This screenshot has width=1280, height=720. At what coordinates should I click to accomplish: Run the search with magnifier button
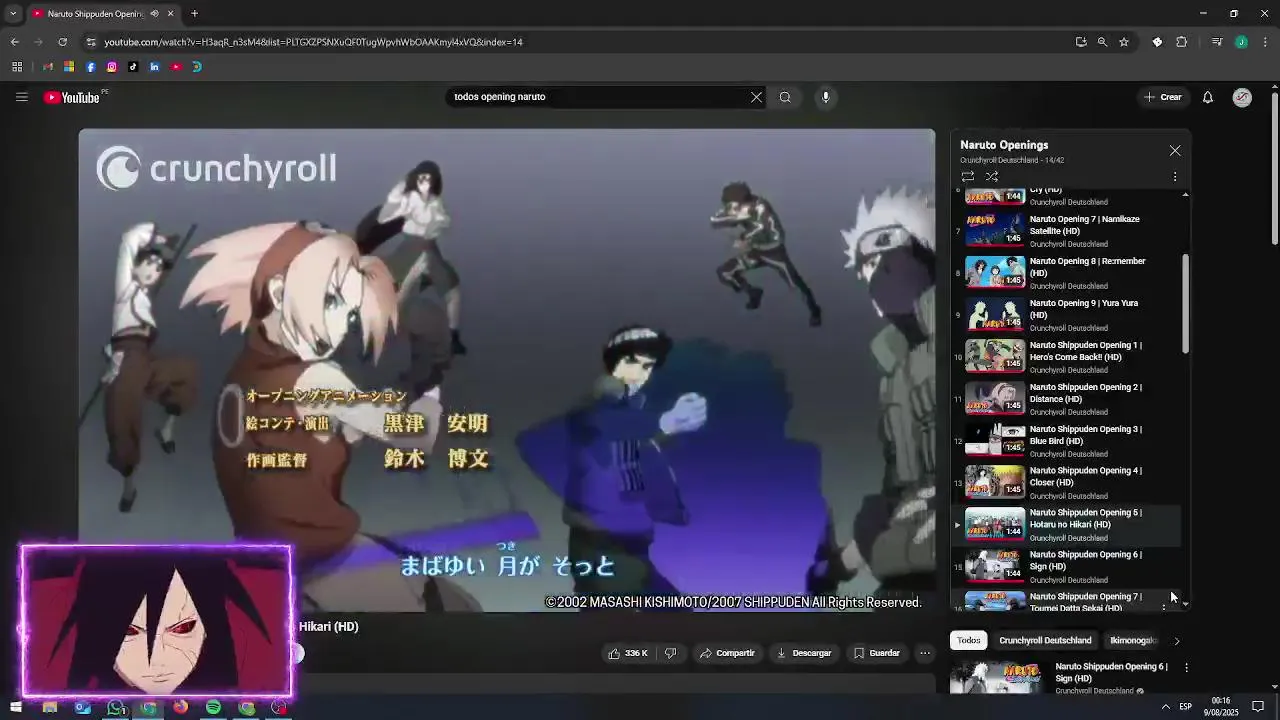(x=785, y=97)
